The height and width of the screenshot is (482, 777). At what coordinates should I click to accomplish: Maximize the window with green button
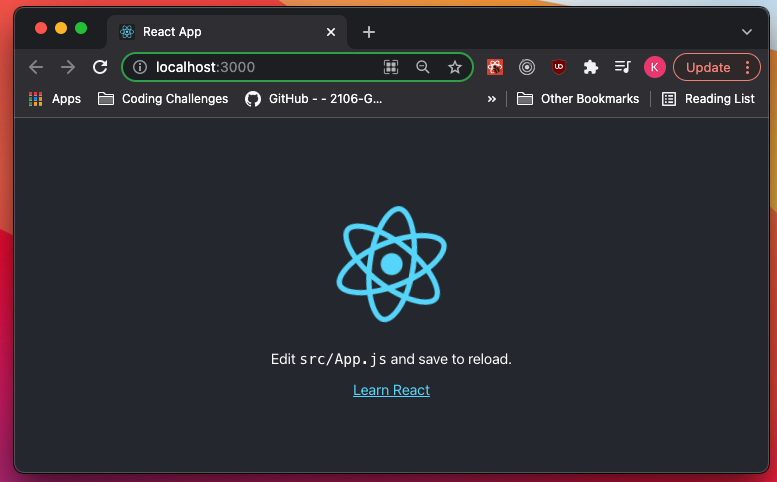coord(81,28)
